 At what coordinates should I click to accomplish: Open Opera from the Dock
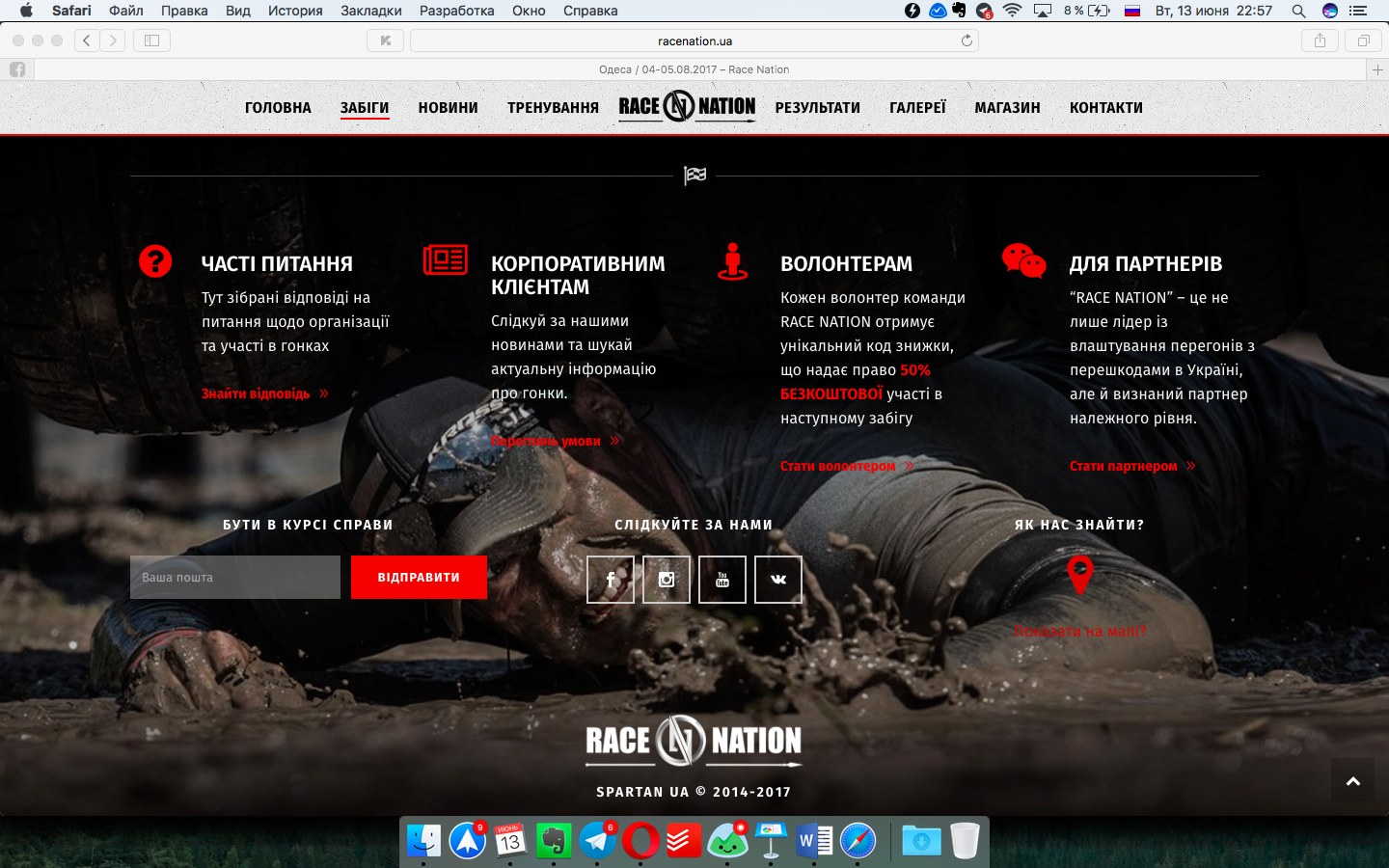[x=640, y=841]
